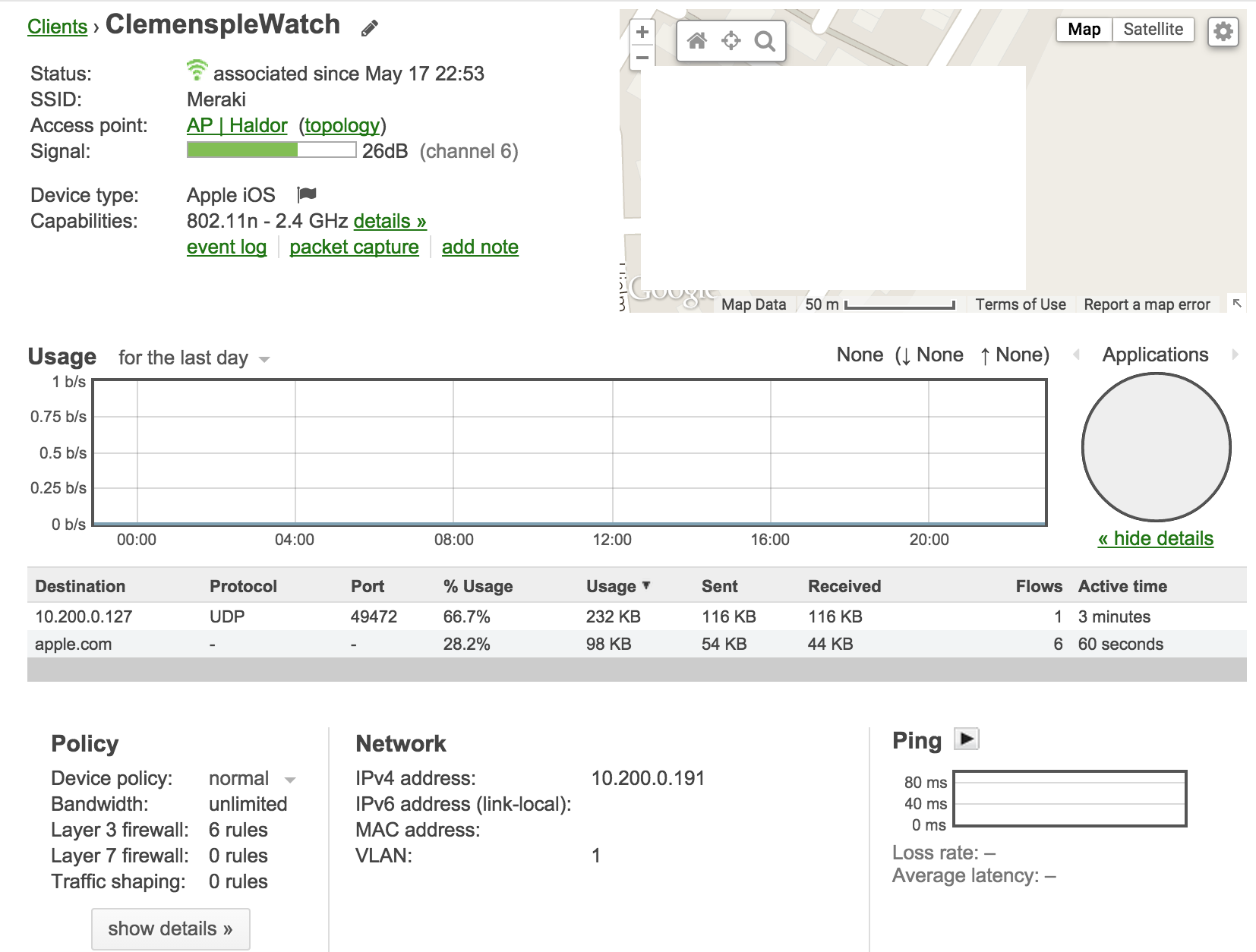Click the flag icon next to Apple iOS

coord(307,194)
